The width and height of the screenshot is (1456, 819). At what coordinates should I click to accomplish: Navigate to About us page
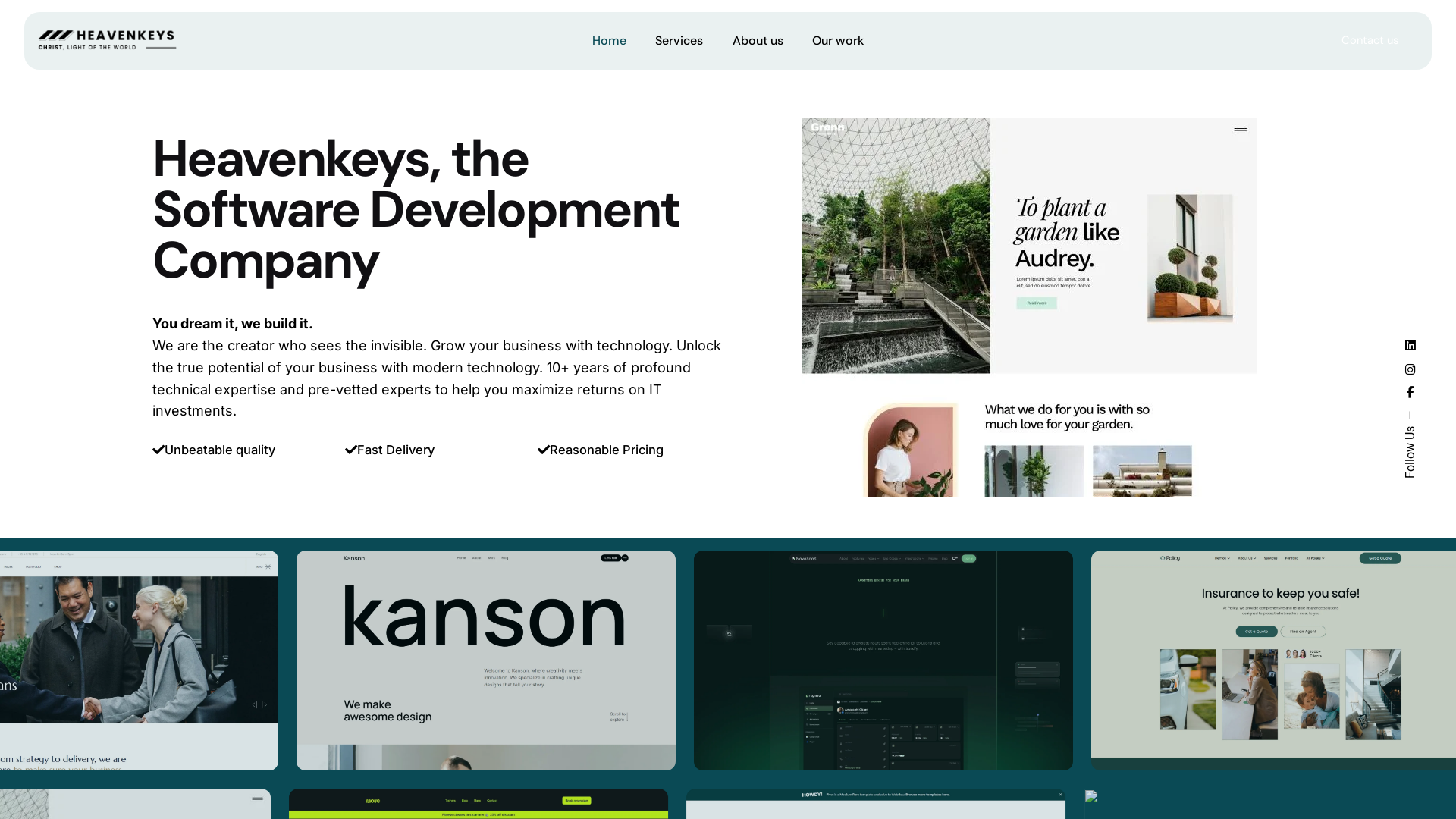point(758,41)
